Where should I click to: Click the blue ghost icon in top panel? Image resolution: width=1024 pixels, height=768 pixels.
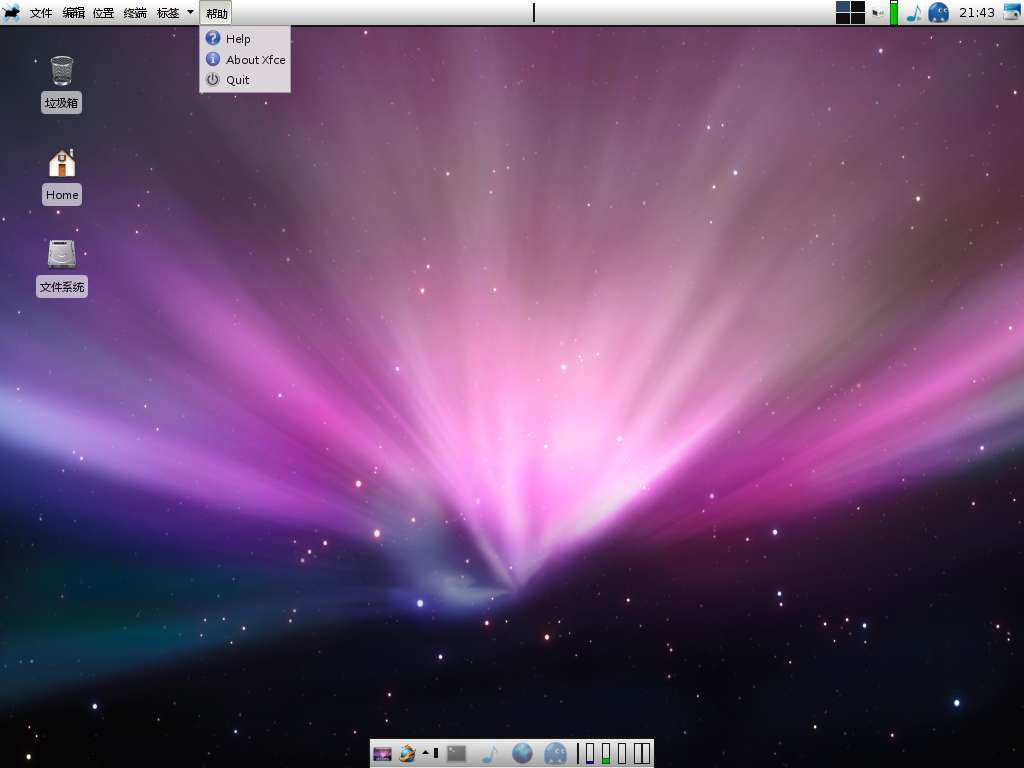(938, 12)
